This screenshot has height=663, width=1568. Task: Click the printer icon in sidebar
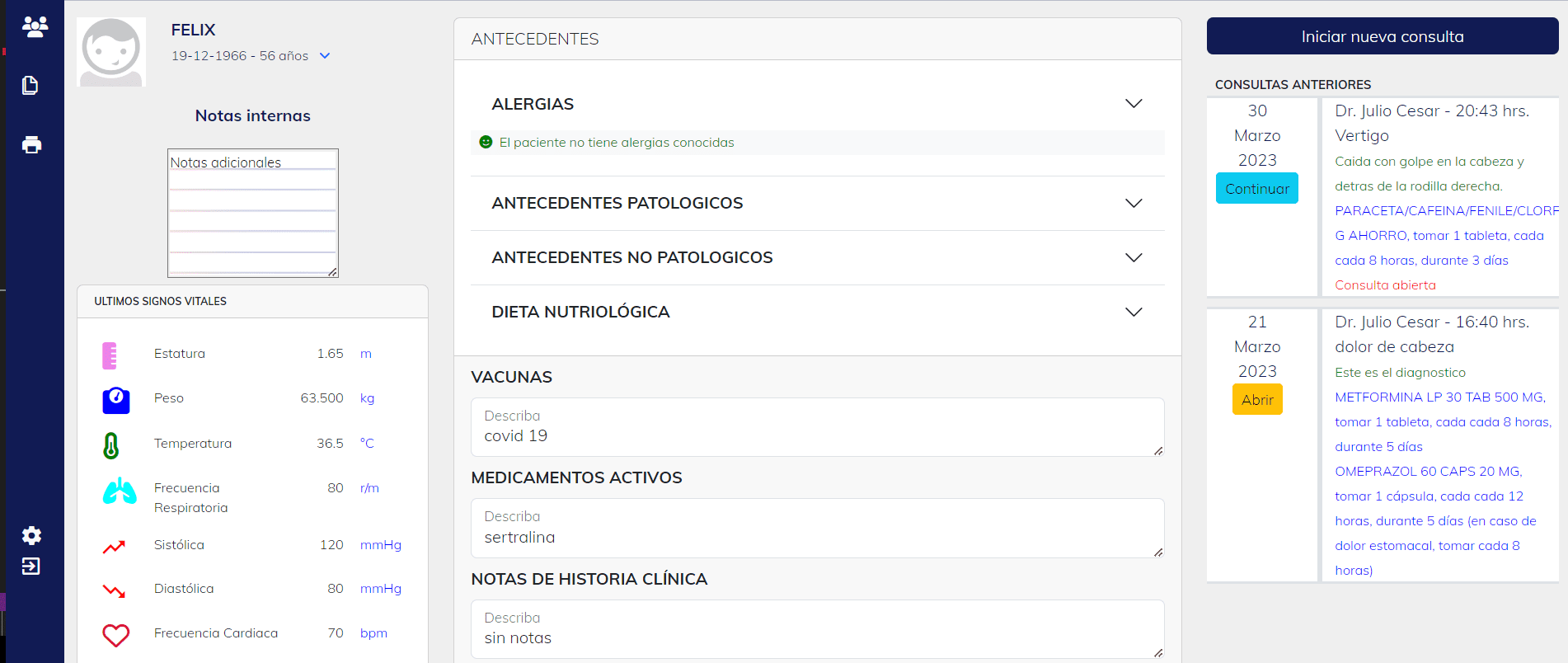(31, 145)
